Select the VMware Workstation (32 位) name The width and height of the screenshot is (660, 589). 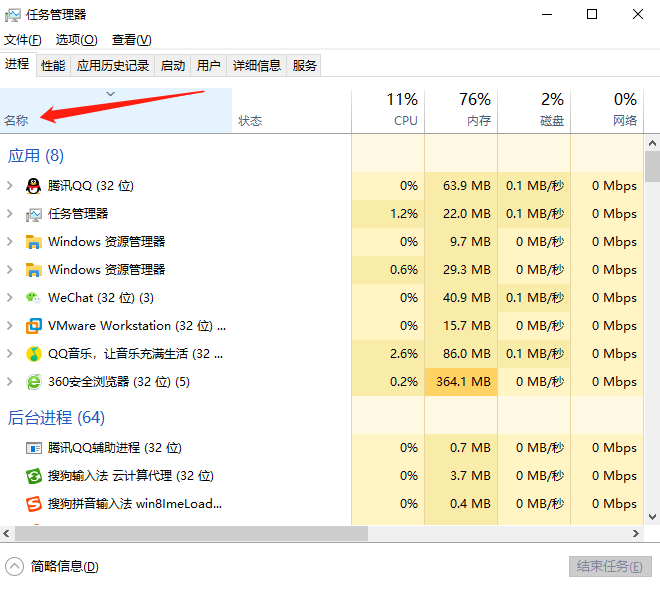coord(137,326)
